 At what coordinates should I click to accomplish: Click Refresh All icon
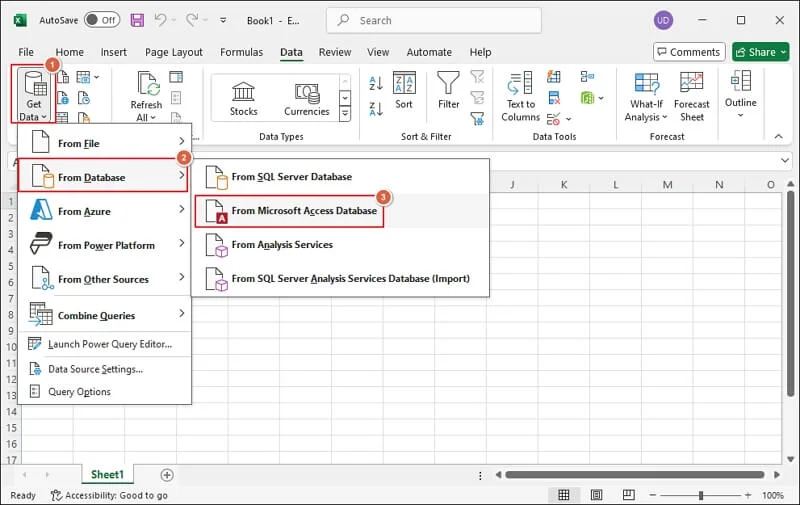pos(146,96)
